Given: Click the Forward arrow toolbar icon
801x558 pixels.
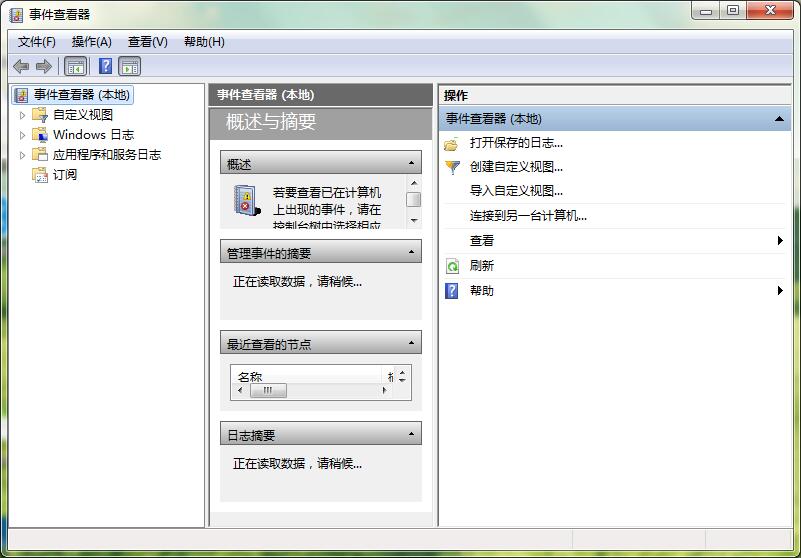Looking at the screenshot, I should (43, 66).
